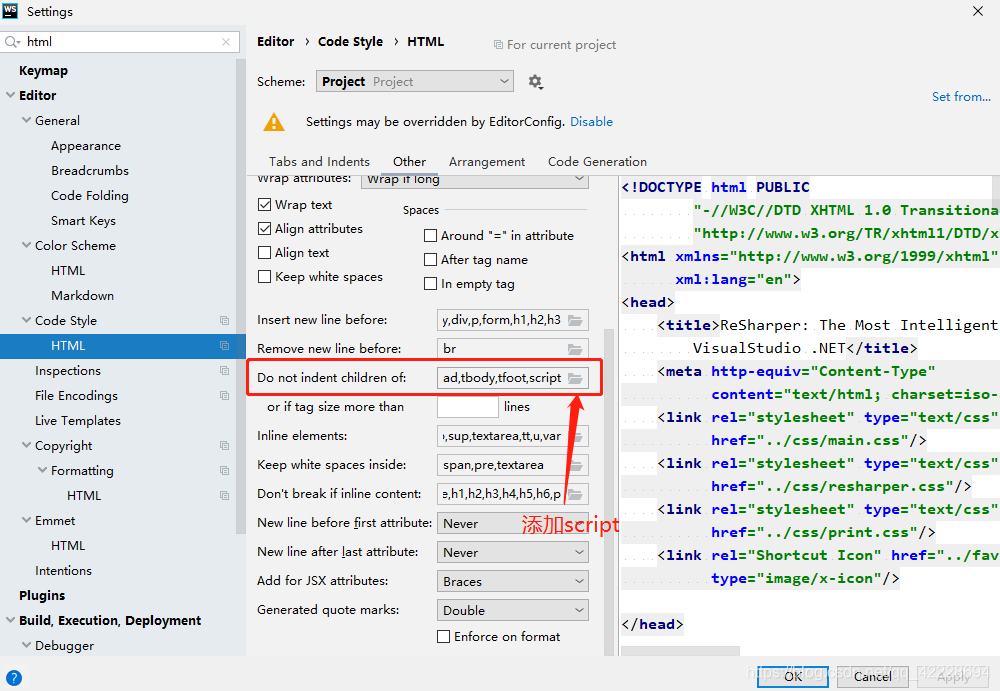The image size is (1000, 691).
Task: Select Smart Keys under General
Action: [84, 221]
